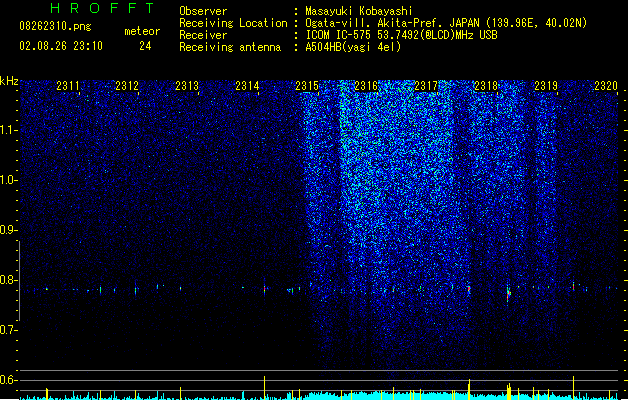Viewport: 629px width, 400px height.
Task: Click the tall yellow level spike after 2314
Action: [264, 388]
